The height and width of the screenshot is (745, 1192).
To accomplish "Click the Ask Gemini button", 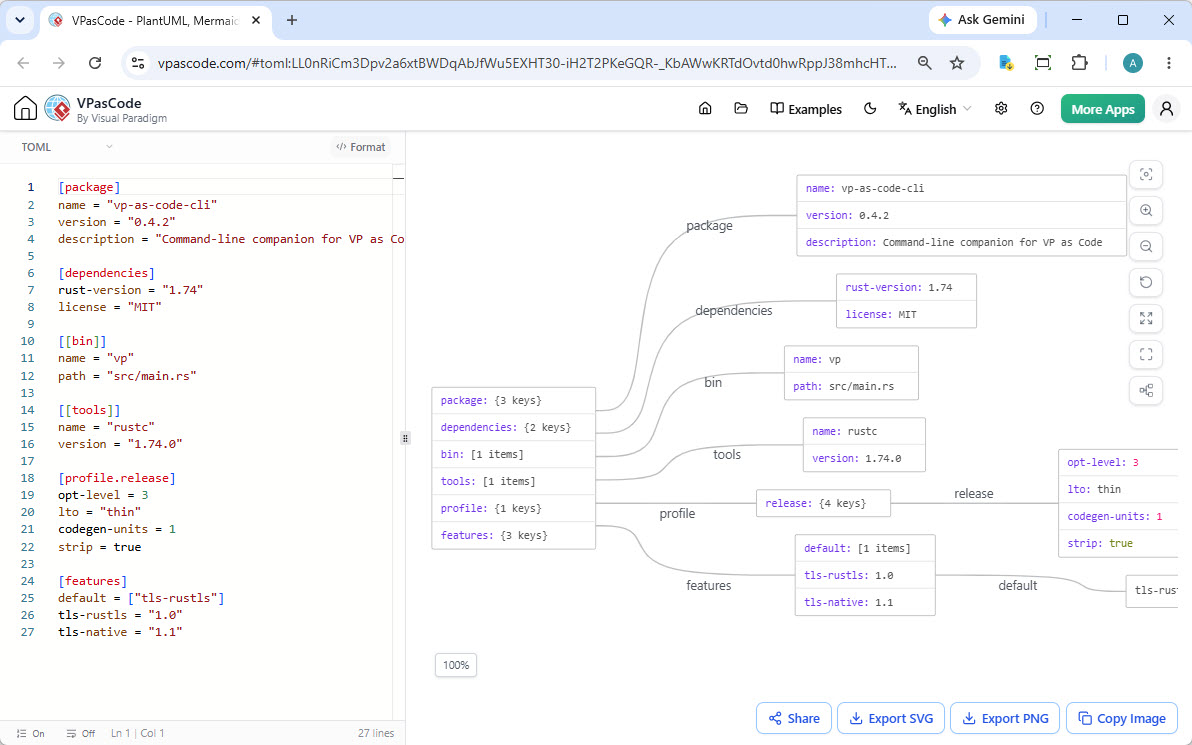I will 983,20.
